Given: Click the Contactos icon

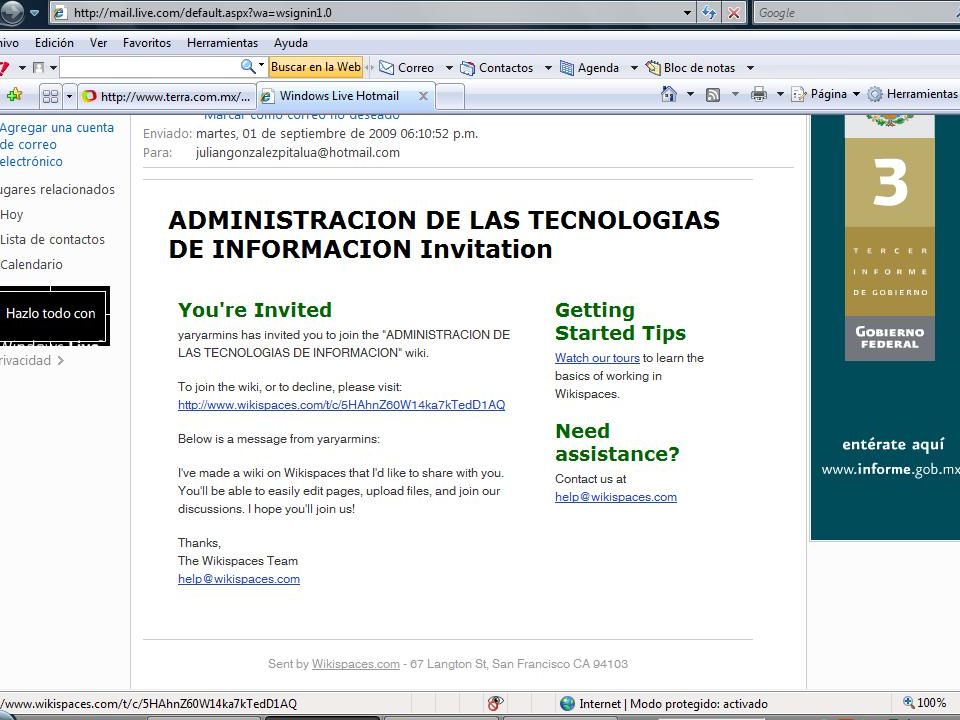Looking at the screenshot, I should pyautogui.click(x=467, y=67).
